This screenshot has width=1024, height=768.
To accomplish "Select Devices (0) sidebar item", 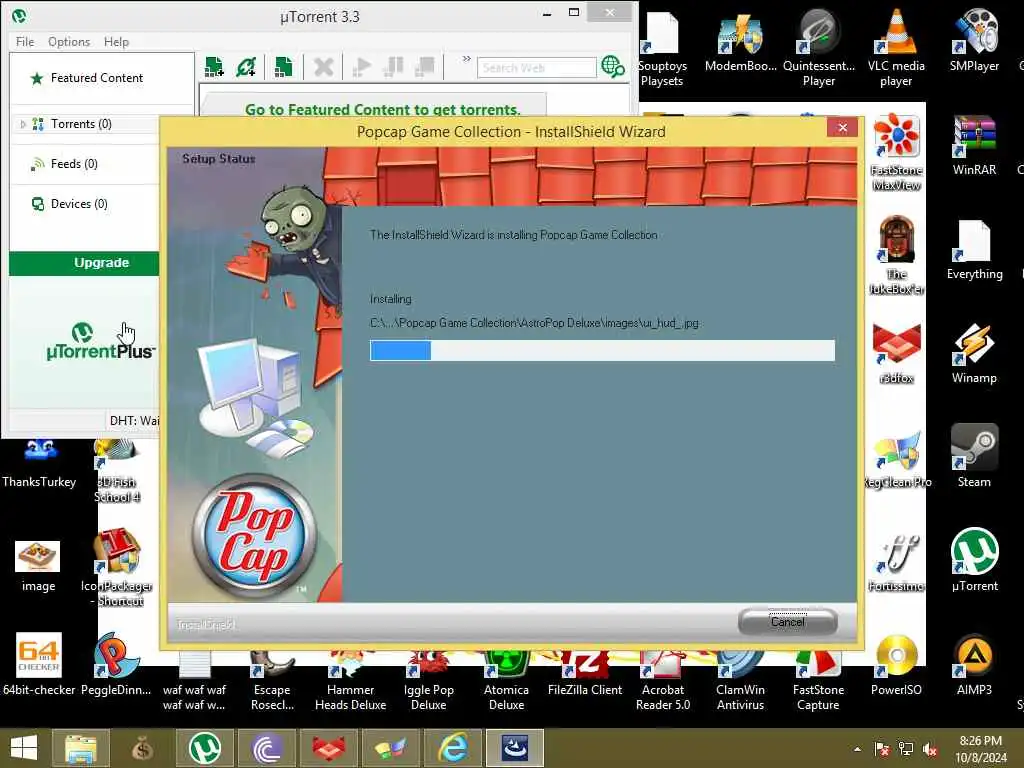I will 79,204.
